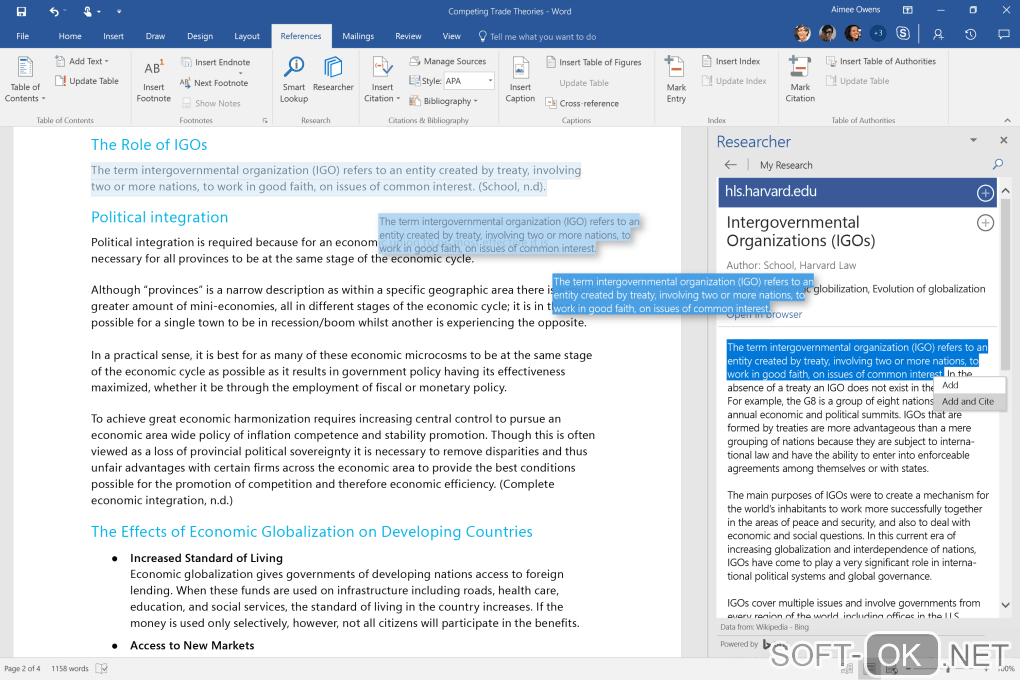Image resolution: width=1020 pixels, height=680 pixels.
Task: Click The Role of IGOs heading
Action: pyautogui.click(x=149, y=144)
